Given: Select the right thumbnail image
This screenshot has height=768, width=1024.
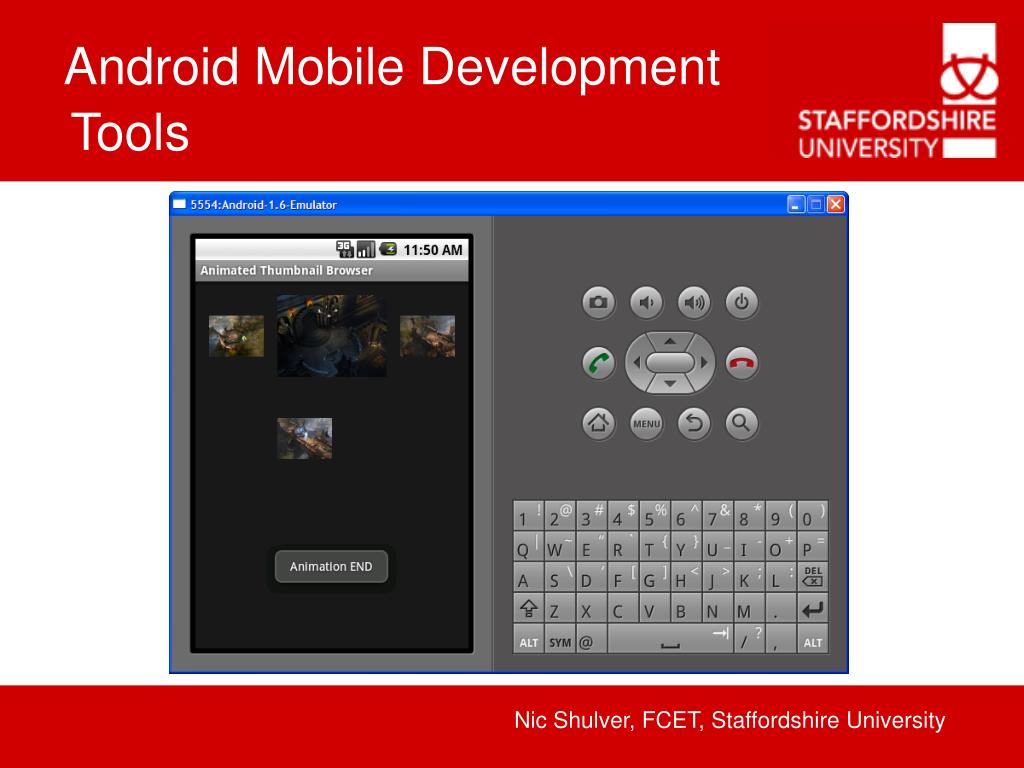Looking at the screenshot, I should click(427, 336).
